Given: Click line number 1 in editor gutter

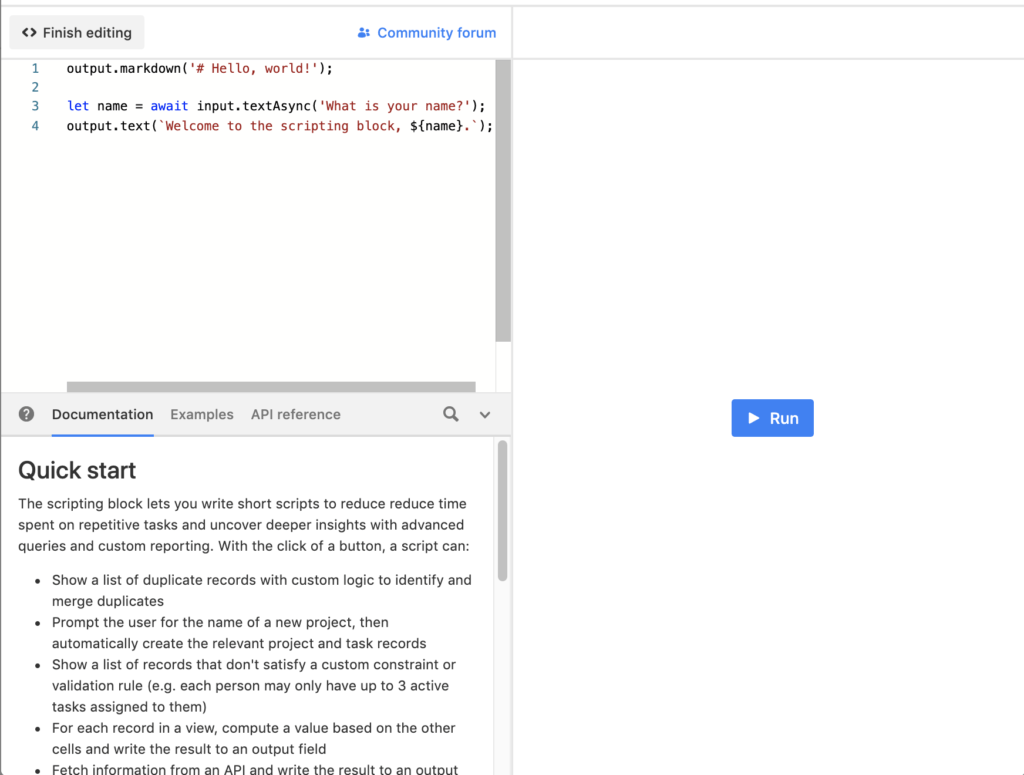Looking at the screenshot, I should coord(35,69).
